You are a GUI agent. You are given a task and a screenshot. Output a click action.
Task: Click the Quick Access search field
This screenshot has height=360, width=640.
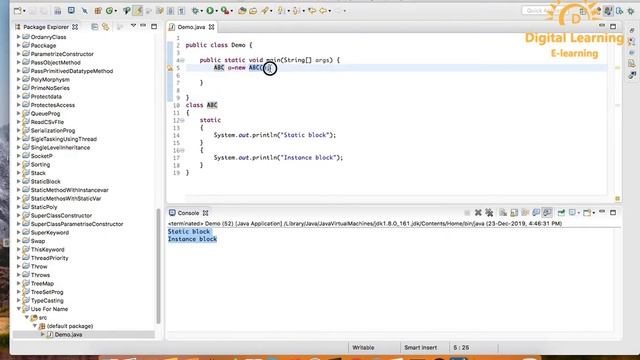point(544,11)
